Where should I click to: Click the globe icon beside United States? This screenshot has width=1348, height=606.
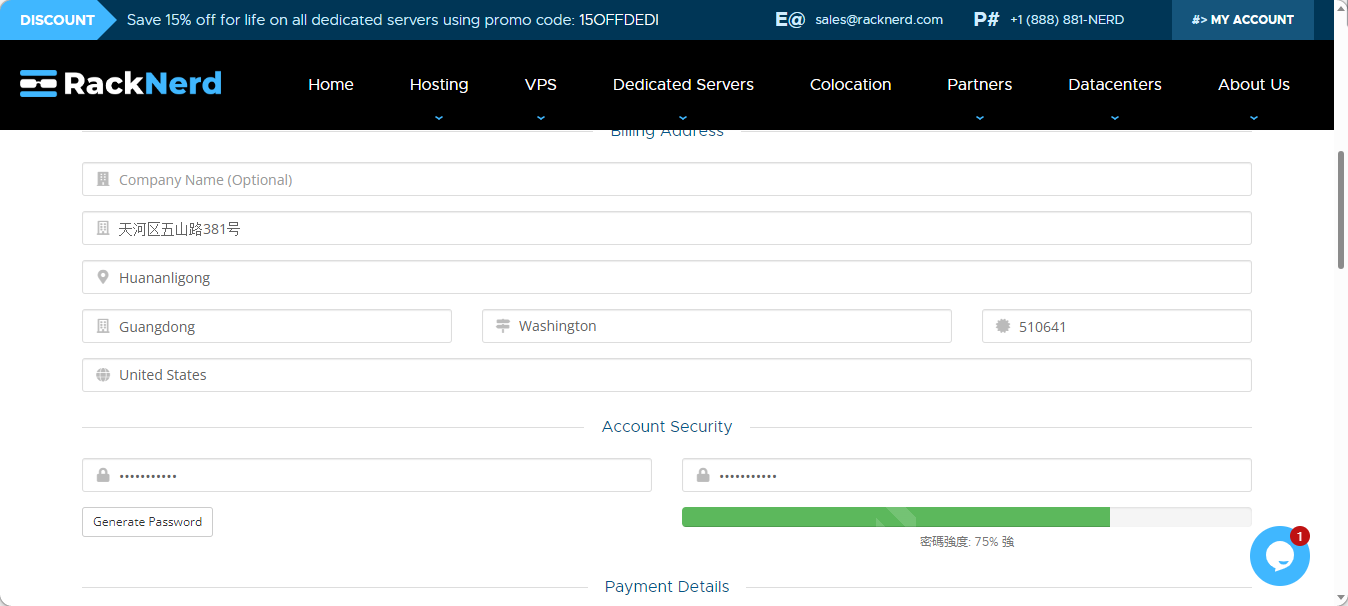tap(102, 375)
